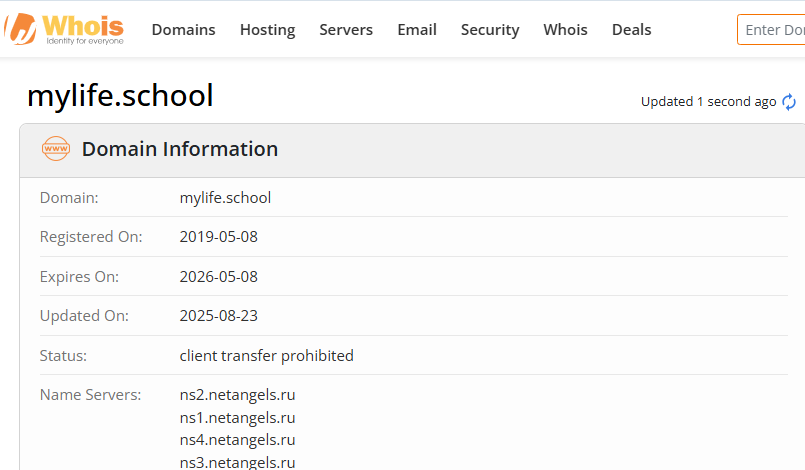Click the Domain Information panel header
The image size is (805, 470).
pyautogui.click(x=180, y=150)
